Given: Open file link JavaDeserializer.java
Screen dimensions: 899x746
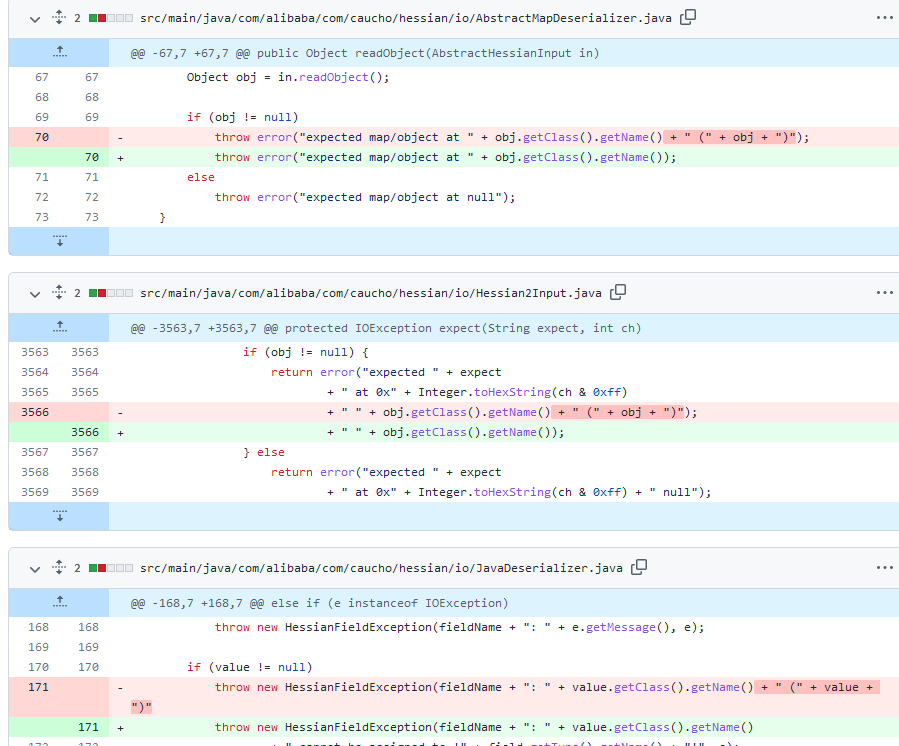Looking at the screenshot, I should click(381, 568).
